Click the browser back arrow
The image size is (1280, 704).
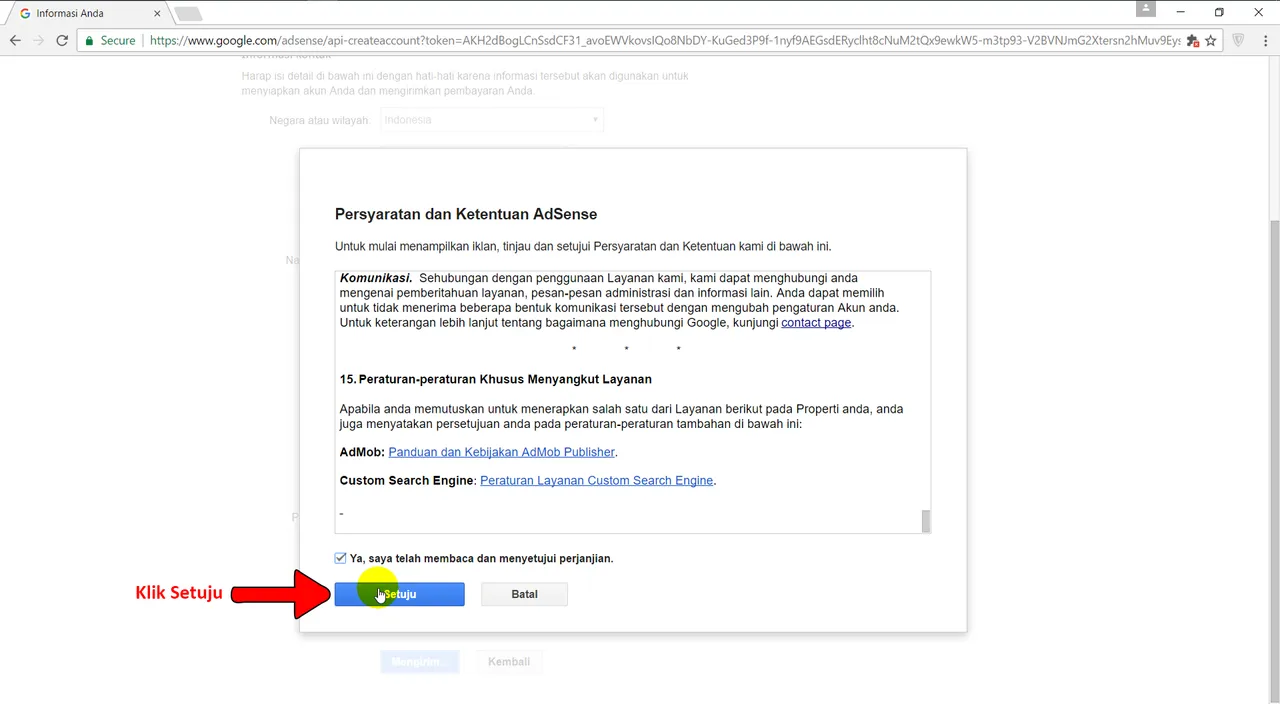pos(15,40)
